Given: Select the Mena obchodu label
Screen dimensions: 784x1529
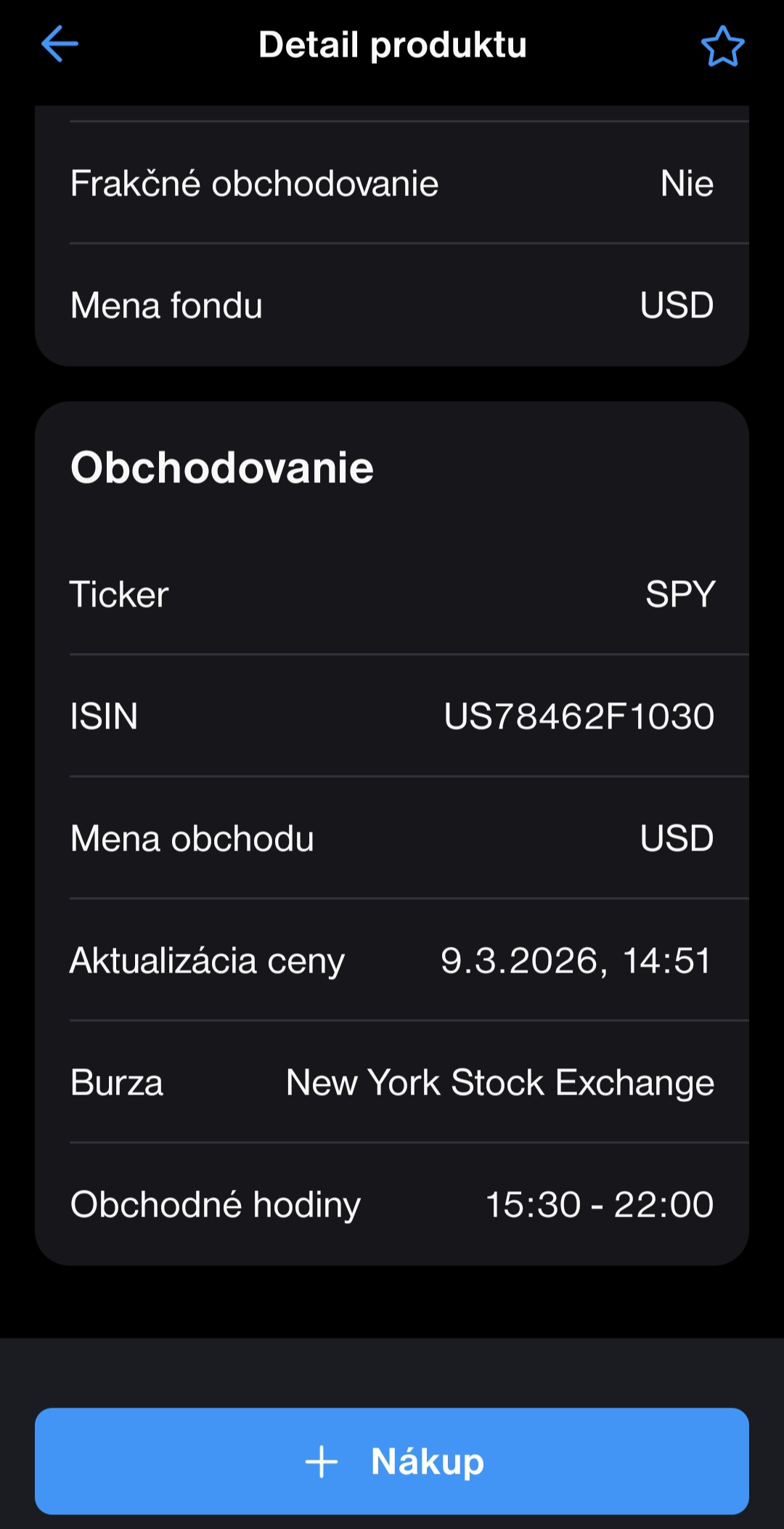Looking at the screenshot, I should pyautogui.click(x=192, y=838).
